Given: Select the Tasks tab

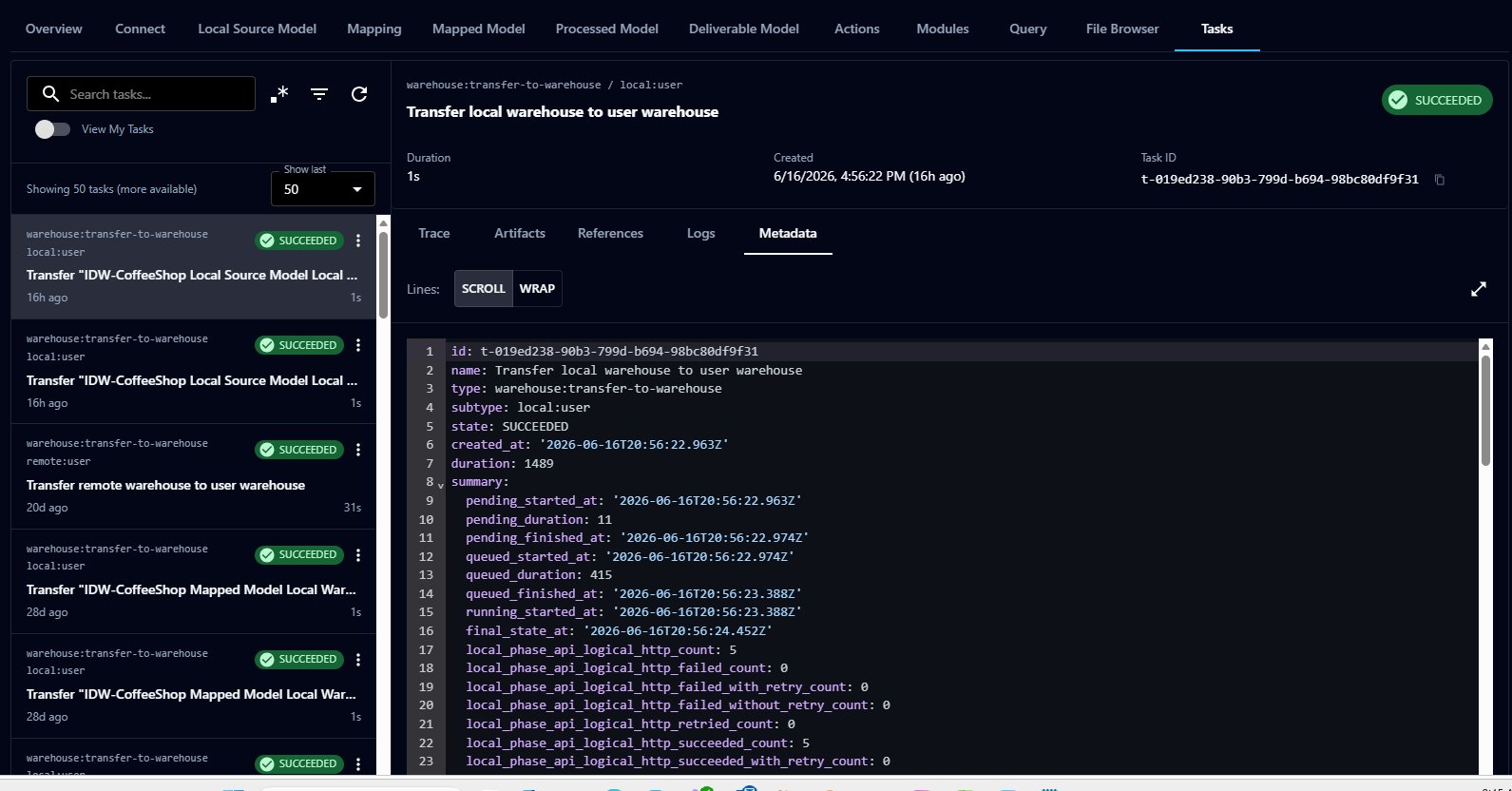Looking at the screenshot, I should tap(1217, 29).
